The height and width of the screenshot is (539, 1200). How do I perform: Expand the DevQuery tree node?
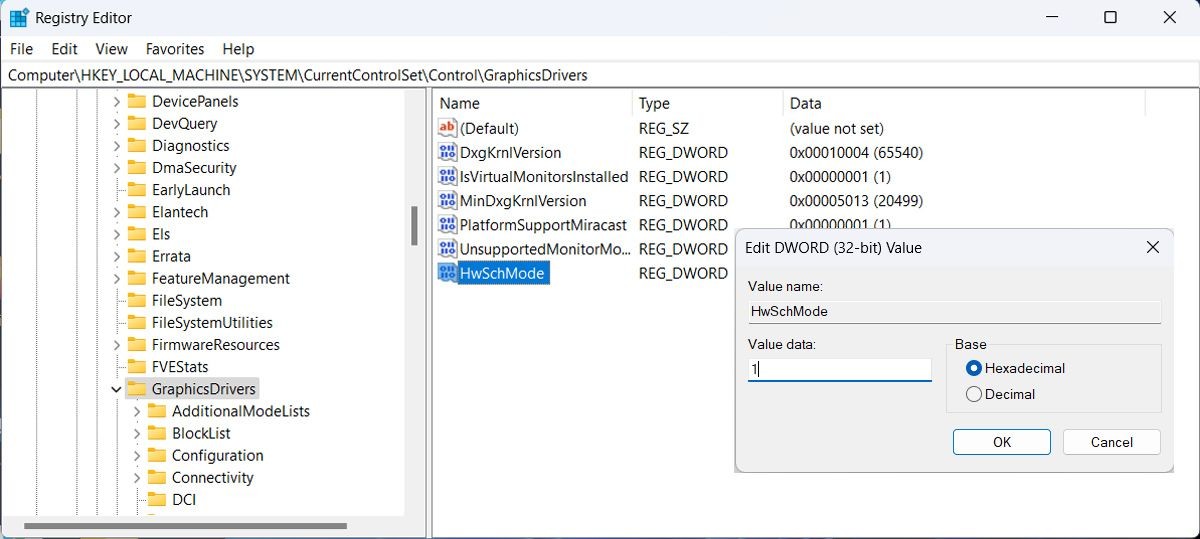116,123
